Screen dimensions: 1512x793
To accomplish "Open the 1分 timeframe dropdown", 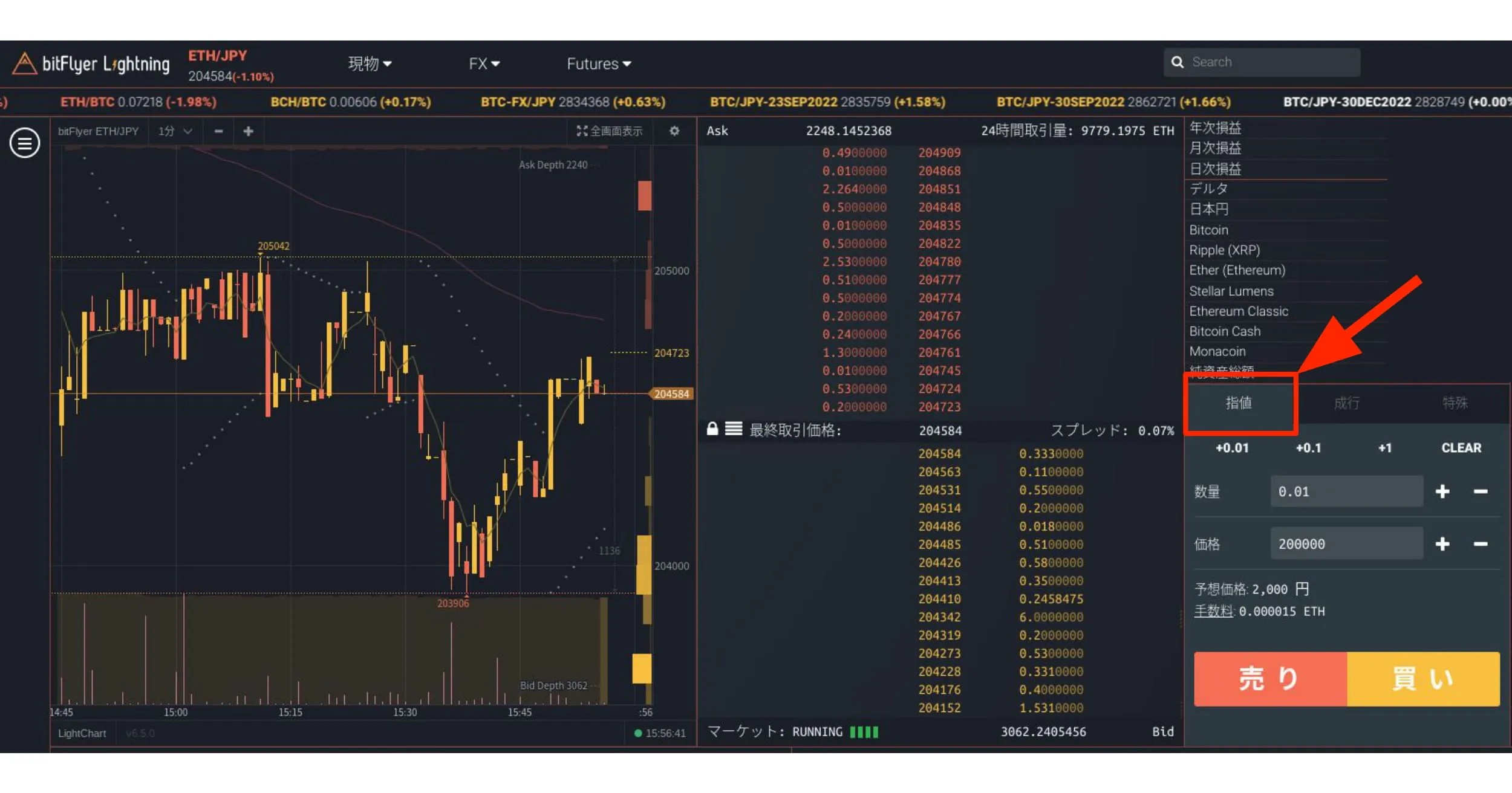I will 175,131.
